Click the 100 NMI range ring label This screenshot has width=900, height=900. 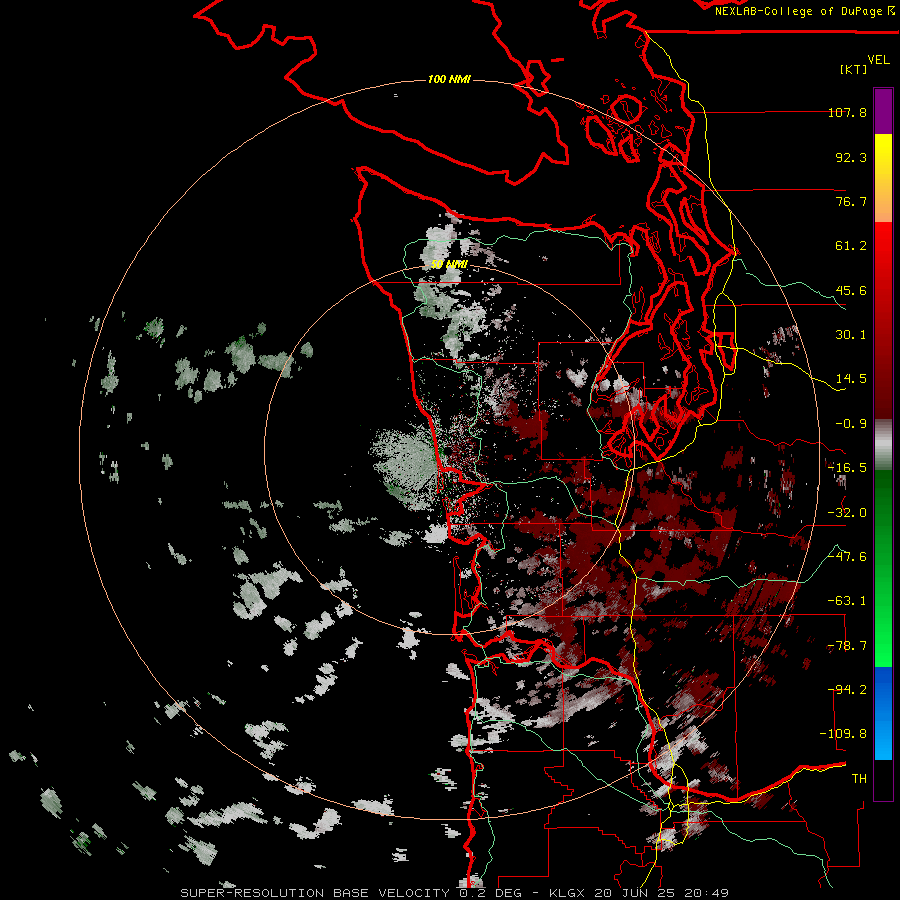pos(449,79)
